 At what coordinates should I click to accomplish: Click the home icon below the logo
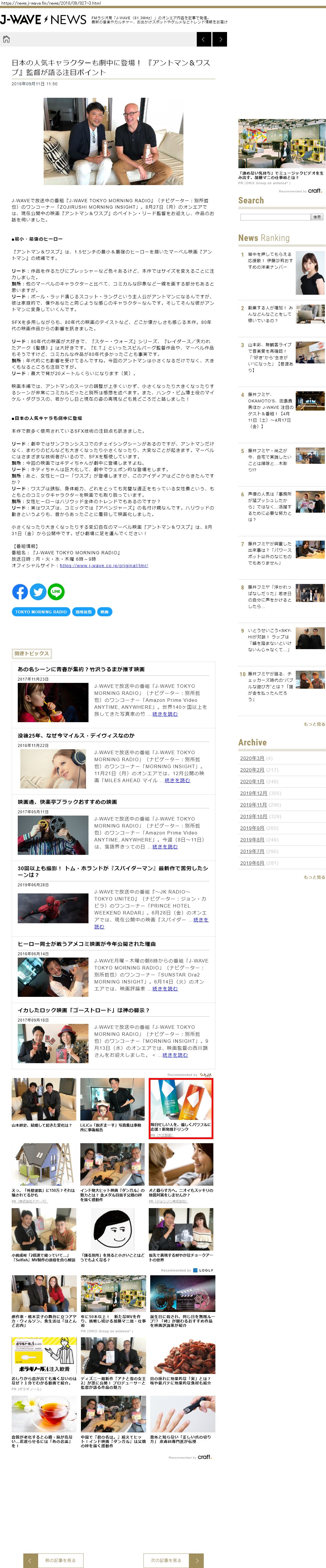pos(7,40)
